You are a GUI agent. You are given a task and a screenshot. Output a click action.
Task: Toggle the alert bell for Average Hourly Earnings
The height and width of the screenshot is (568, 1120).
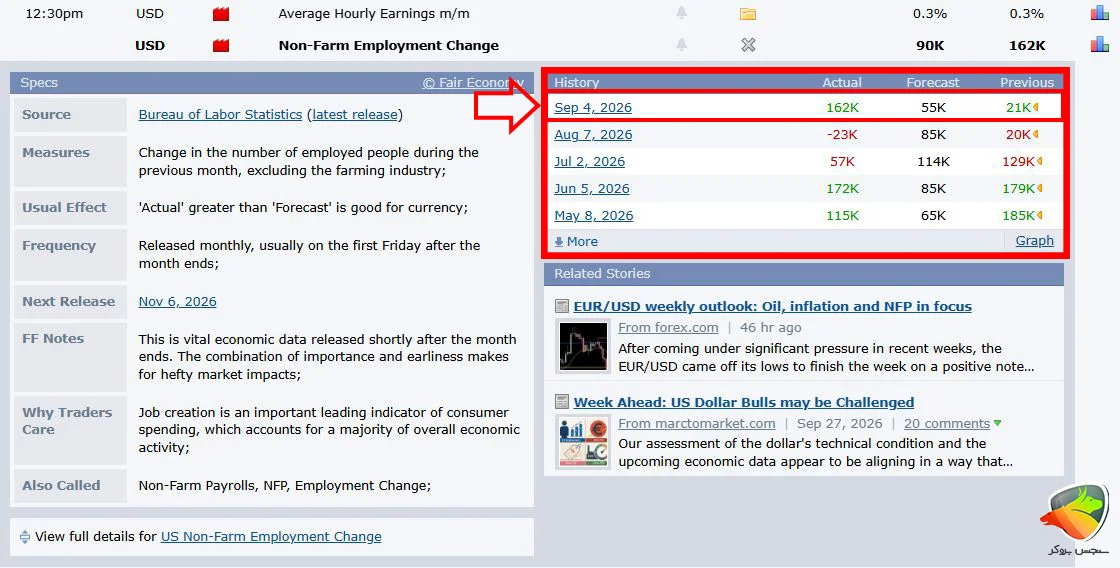(681, 13)
